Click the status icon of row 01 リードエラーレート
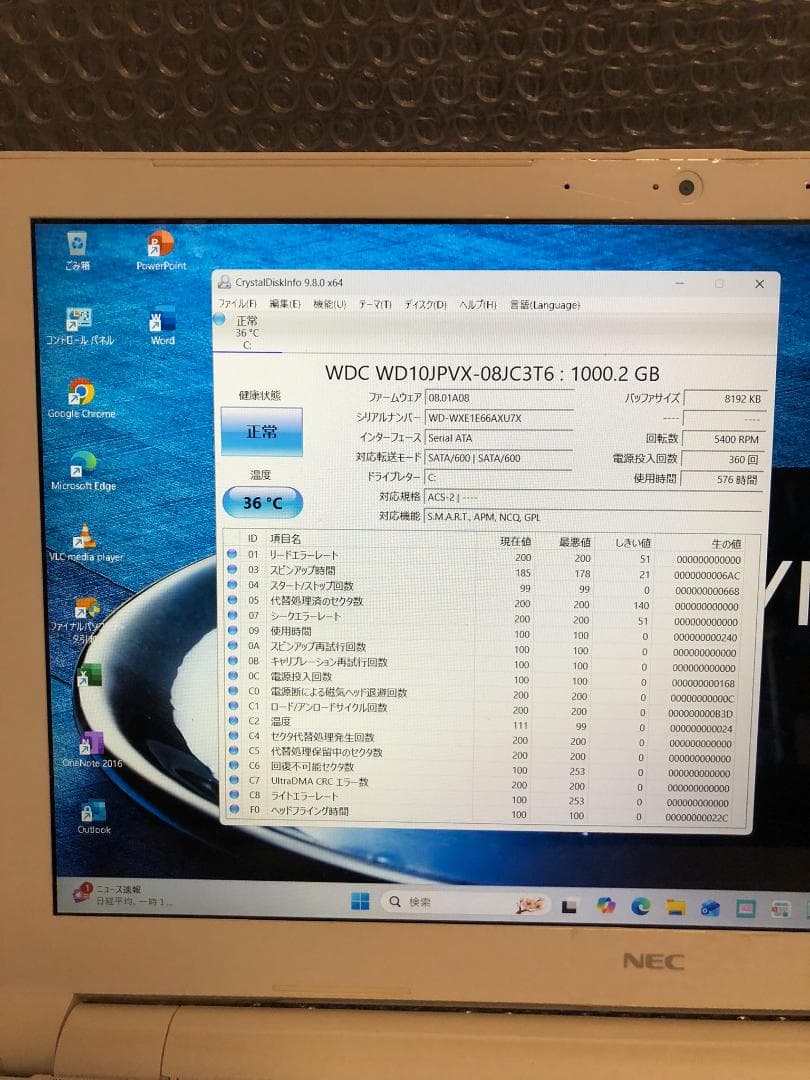This screenshot has height=1080, width=810. coord(232,554)
